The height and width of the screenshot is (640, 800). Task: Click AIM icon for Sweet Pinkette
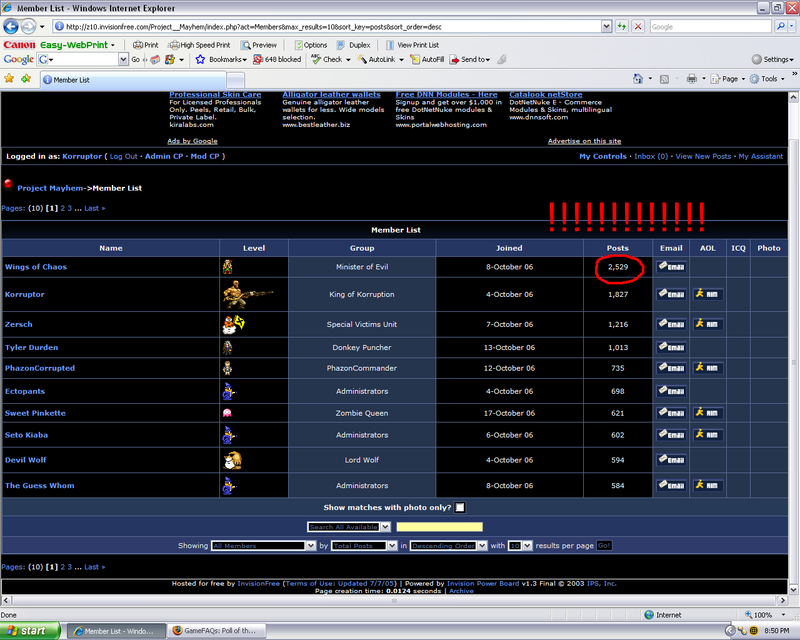(708, 413)
